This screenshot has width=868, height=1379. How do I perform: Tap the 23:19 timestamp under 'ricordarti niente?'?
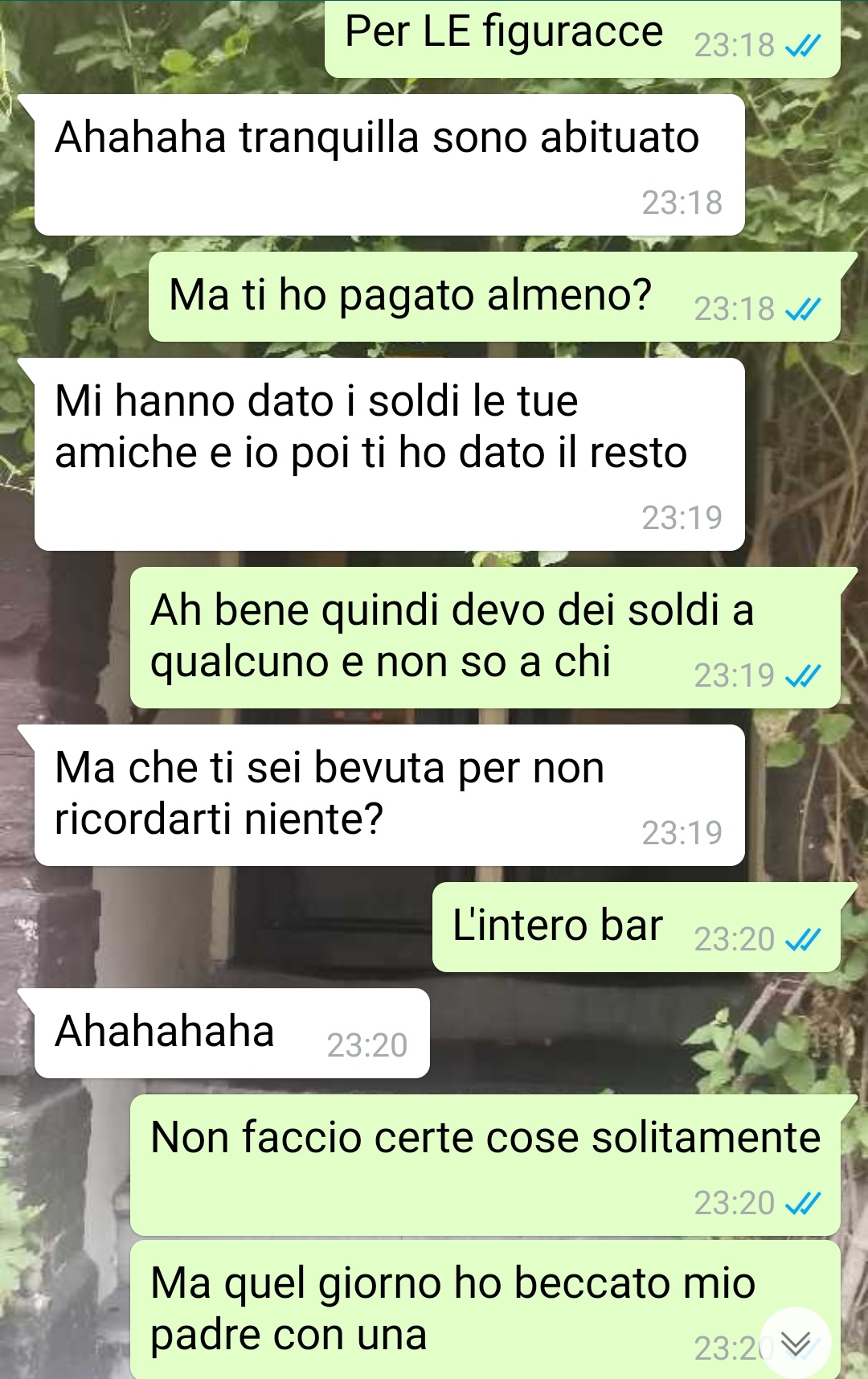[682, 833]
